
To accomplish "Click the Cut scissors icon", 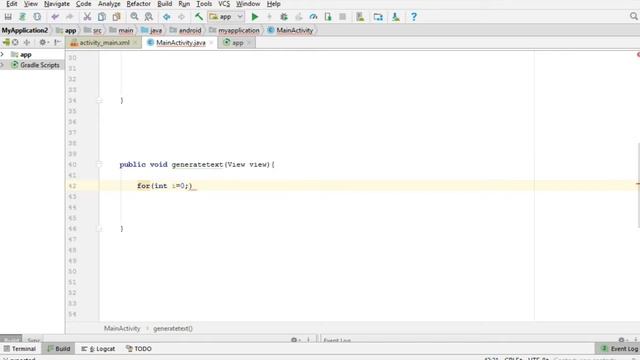I will tap(87, 17).
